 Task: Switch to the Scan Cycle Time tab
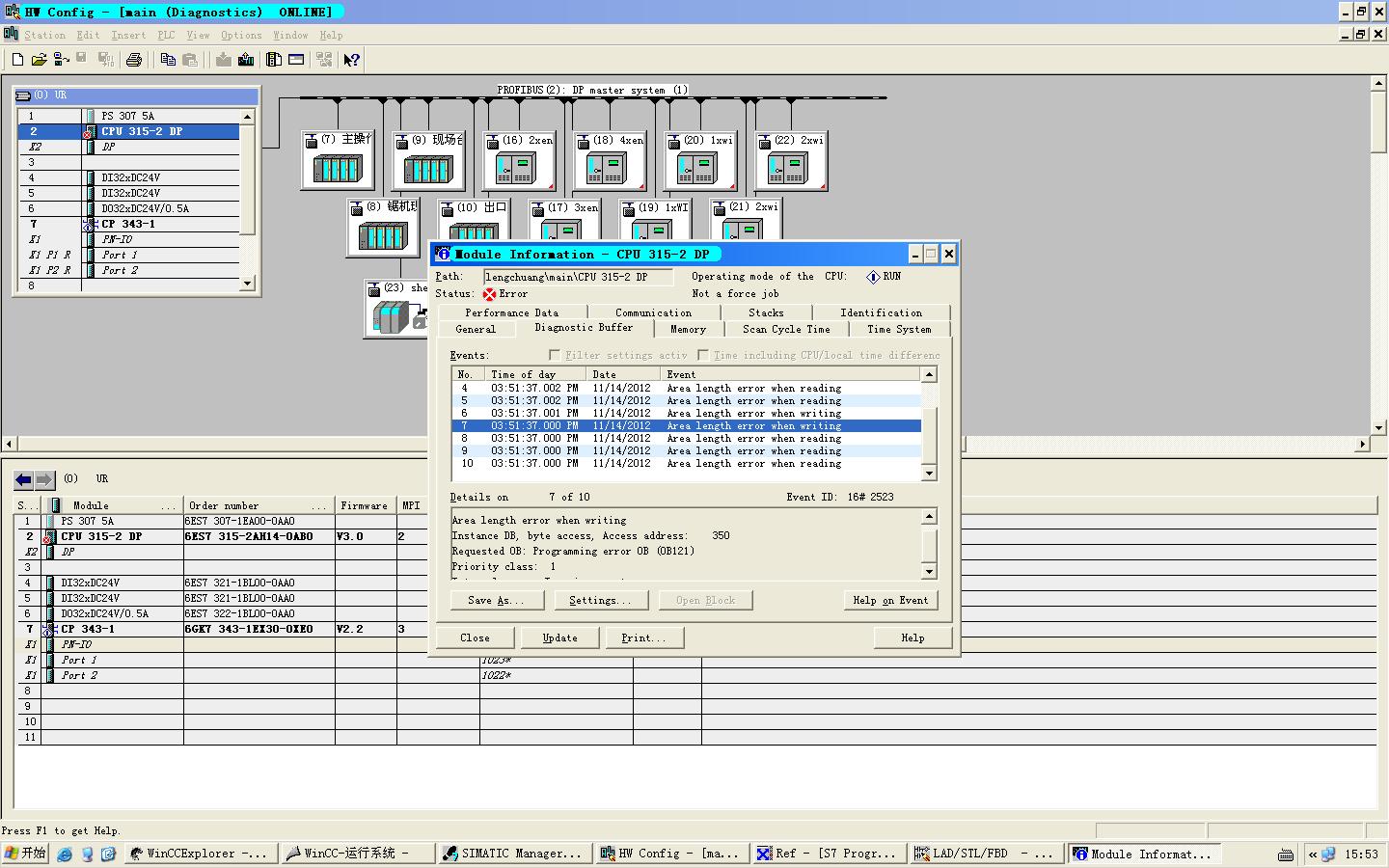[785, 329]
